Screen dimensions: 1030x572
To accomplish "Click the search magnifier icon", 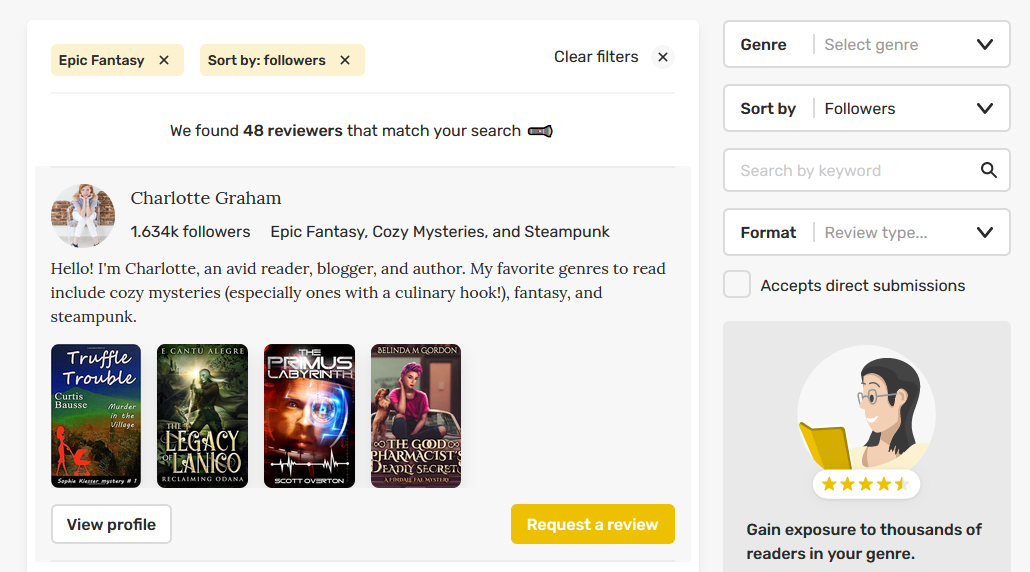I will [988, 170].
